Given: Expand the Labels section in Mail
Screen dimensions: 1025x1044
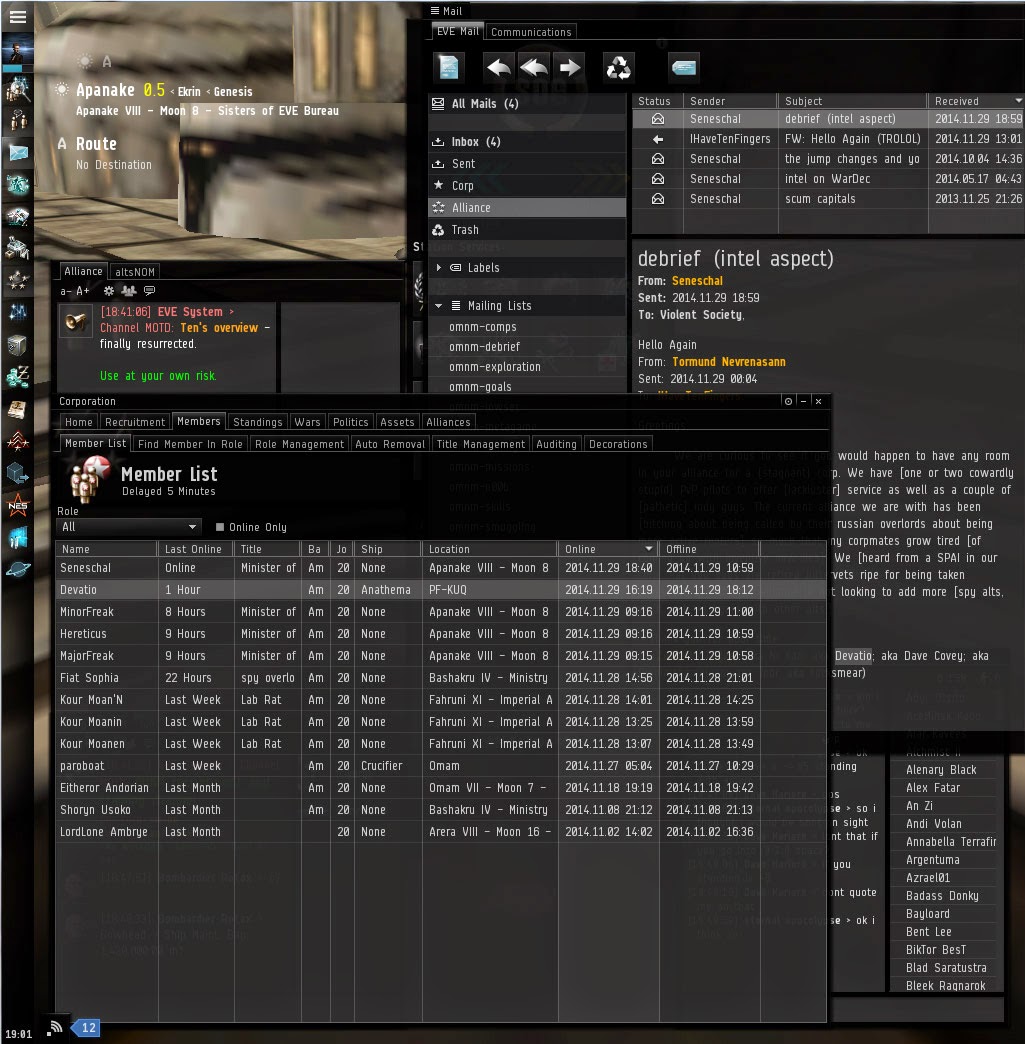Looking at the screenshot, I should point(439,268).
